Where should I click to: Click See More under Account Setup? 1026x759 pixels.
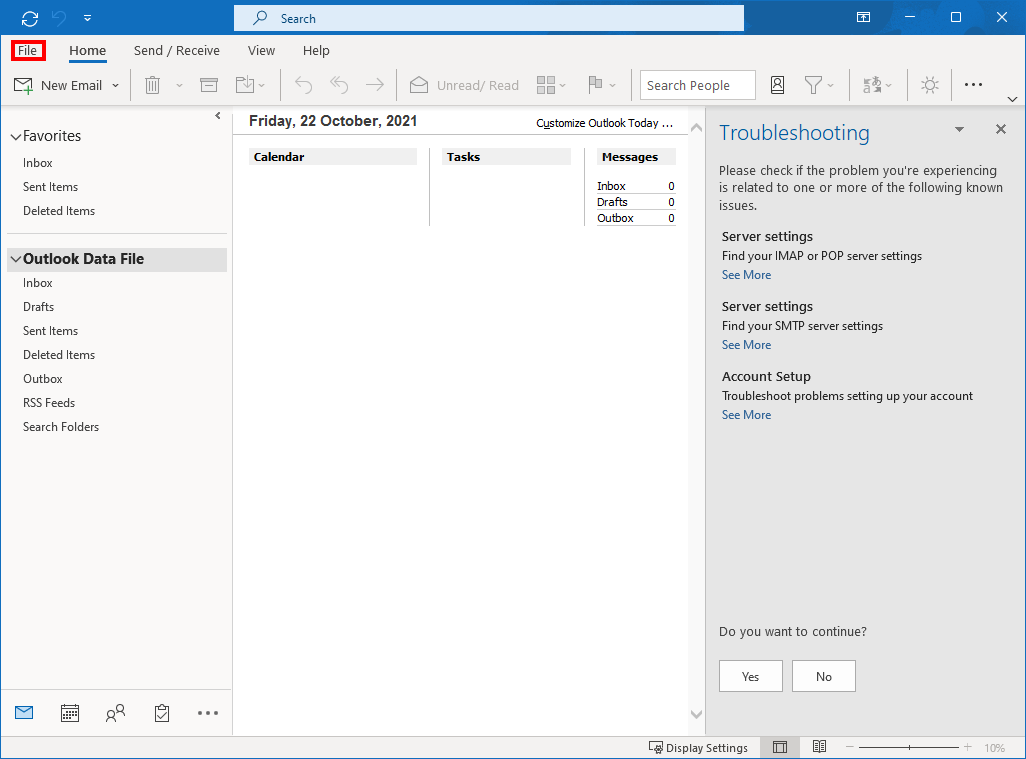pos(746,415)
